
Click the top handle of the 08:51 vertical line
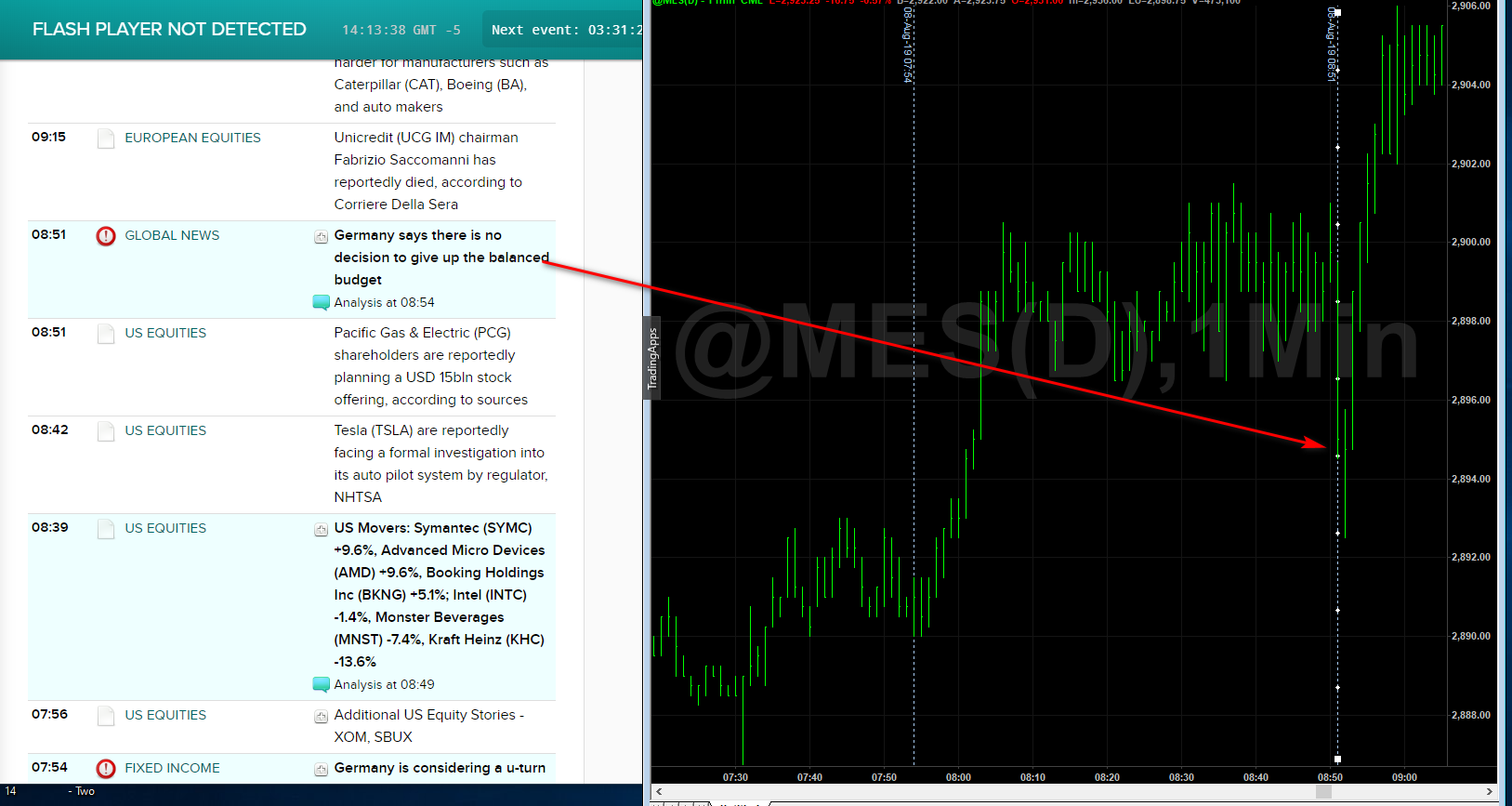1337,12
